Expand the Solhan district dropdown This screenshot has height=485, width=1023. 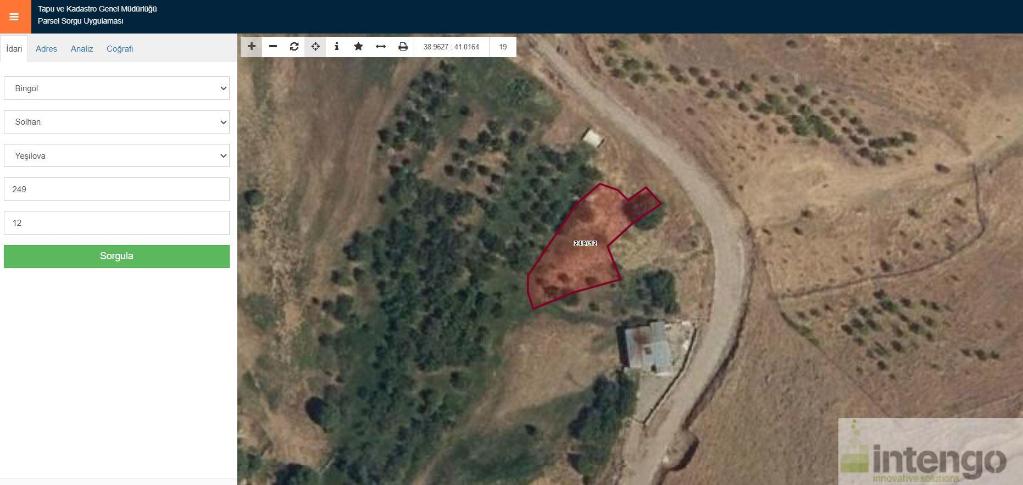pos(117,122)
